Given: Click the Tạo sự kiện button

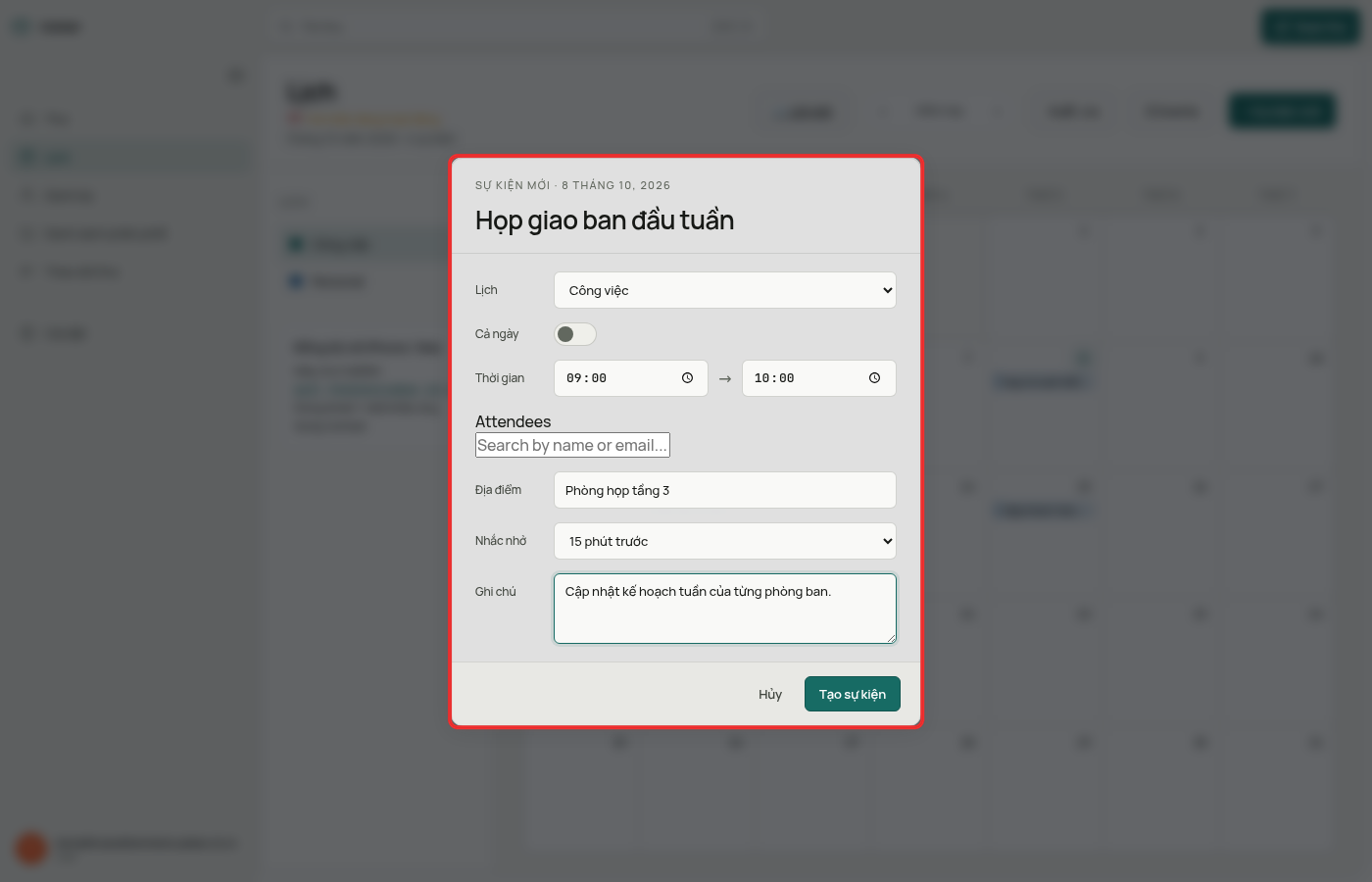Looking at the screenshot, I should coord(853,694).
